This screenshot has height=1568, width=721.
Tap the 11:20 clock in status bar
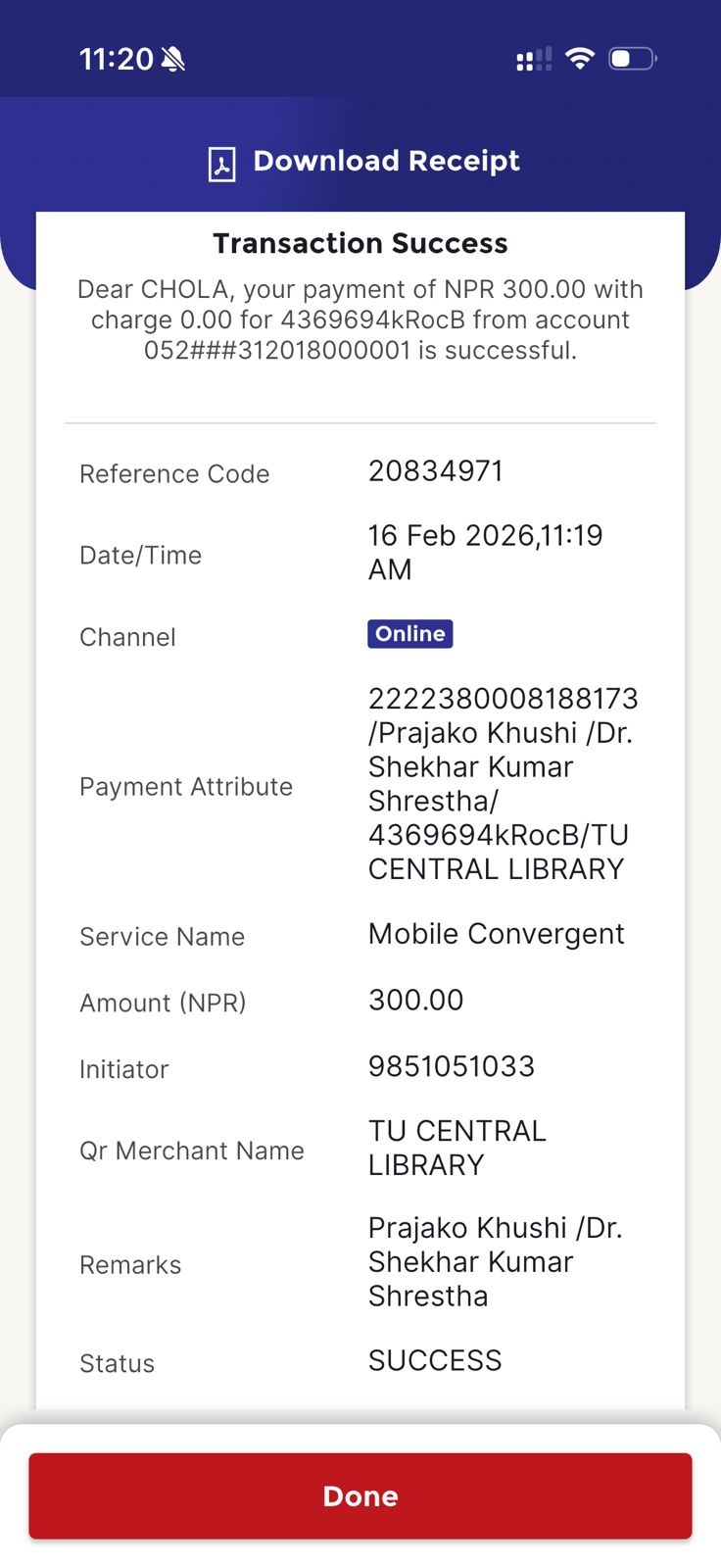click(116, 60)
